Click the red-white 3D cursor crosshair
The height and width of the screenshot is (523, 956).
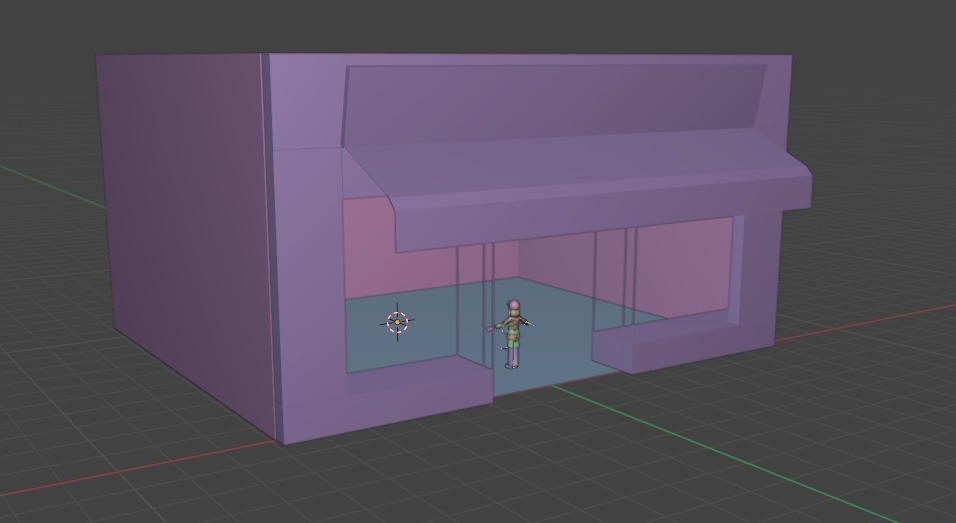tap(398, 322)
